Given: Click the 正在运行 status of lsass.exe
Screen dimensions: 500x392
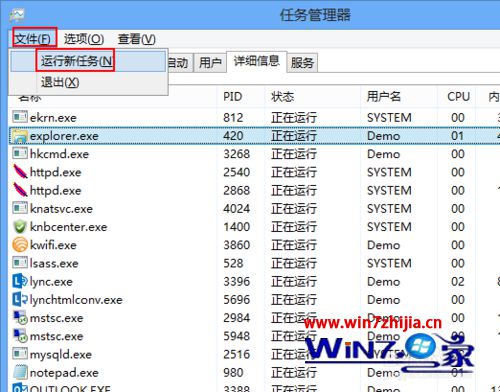Looking at the screenshot, I should (294, 263).
